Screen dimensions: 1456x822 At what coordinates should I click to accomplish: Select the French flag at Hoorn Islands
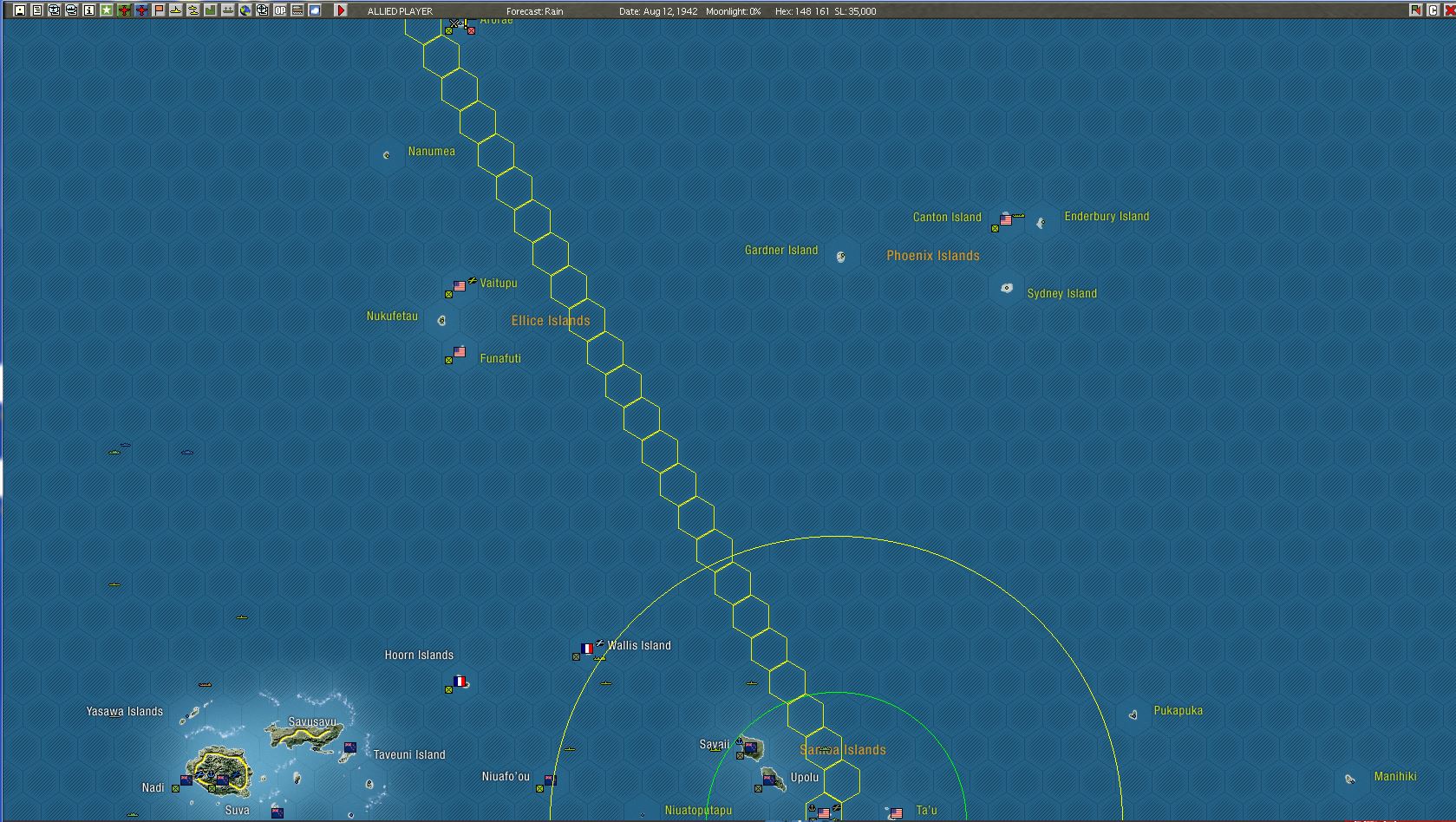[x=460, y=682]
